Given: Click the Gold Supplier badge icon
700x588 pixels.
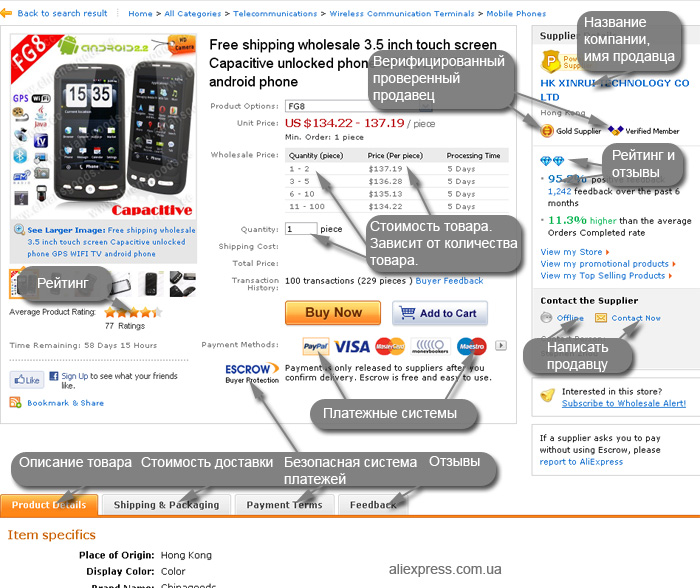Looking at the screenshot, I should 547,131.
